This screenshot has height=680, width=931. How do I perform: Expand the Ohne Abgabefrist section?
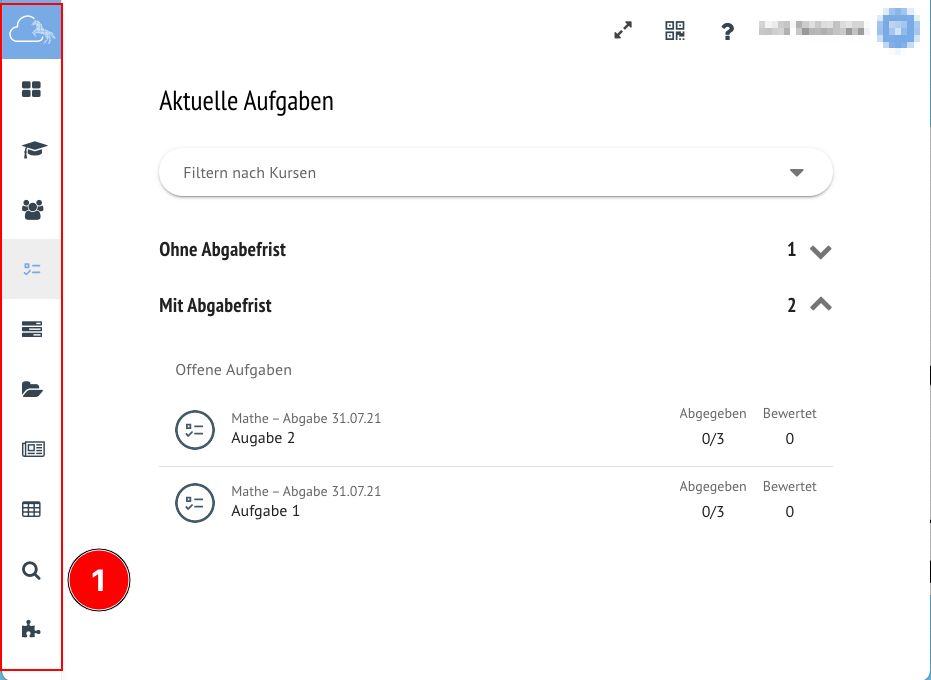820,251
